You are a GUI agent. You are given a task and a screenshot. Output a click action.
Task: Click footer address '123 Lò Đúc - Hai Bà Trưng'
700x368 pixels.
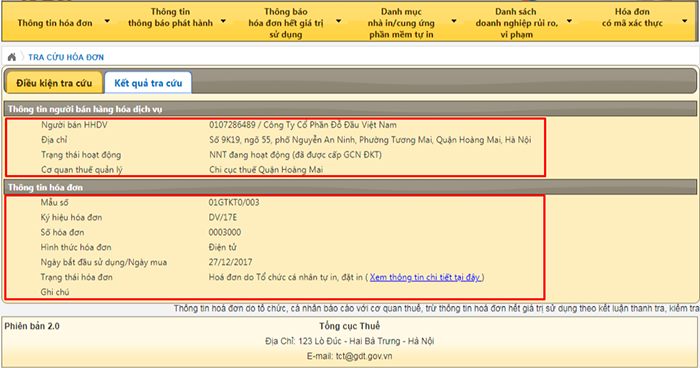(351, 341)
